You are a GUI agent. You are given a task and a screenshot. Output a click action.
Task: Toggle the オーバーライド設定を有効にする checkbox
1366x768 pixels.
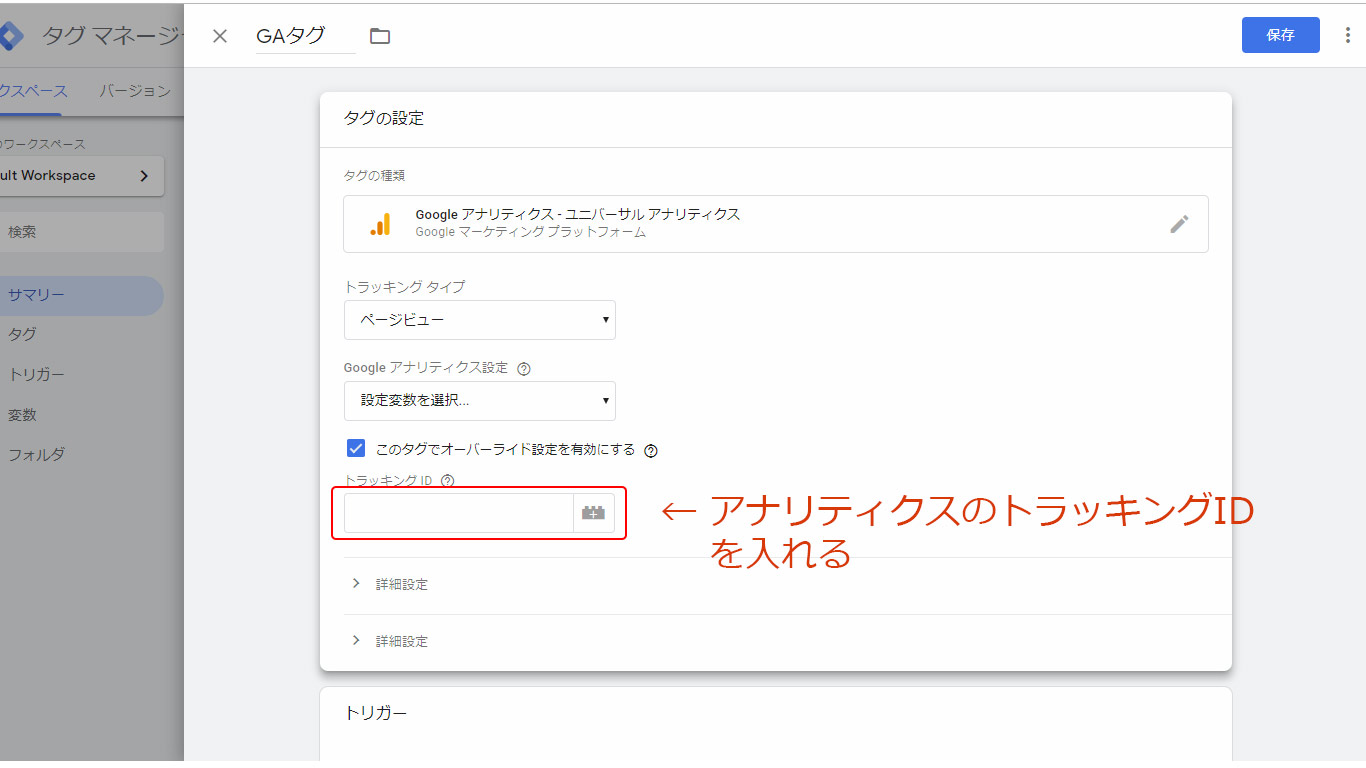tap(355, 448)
